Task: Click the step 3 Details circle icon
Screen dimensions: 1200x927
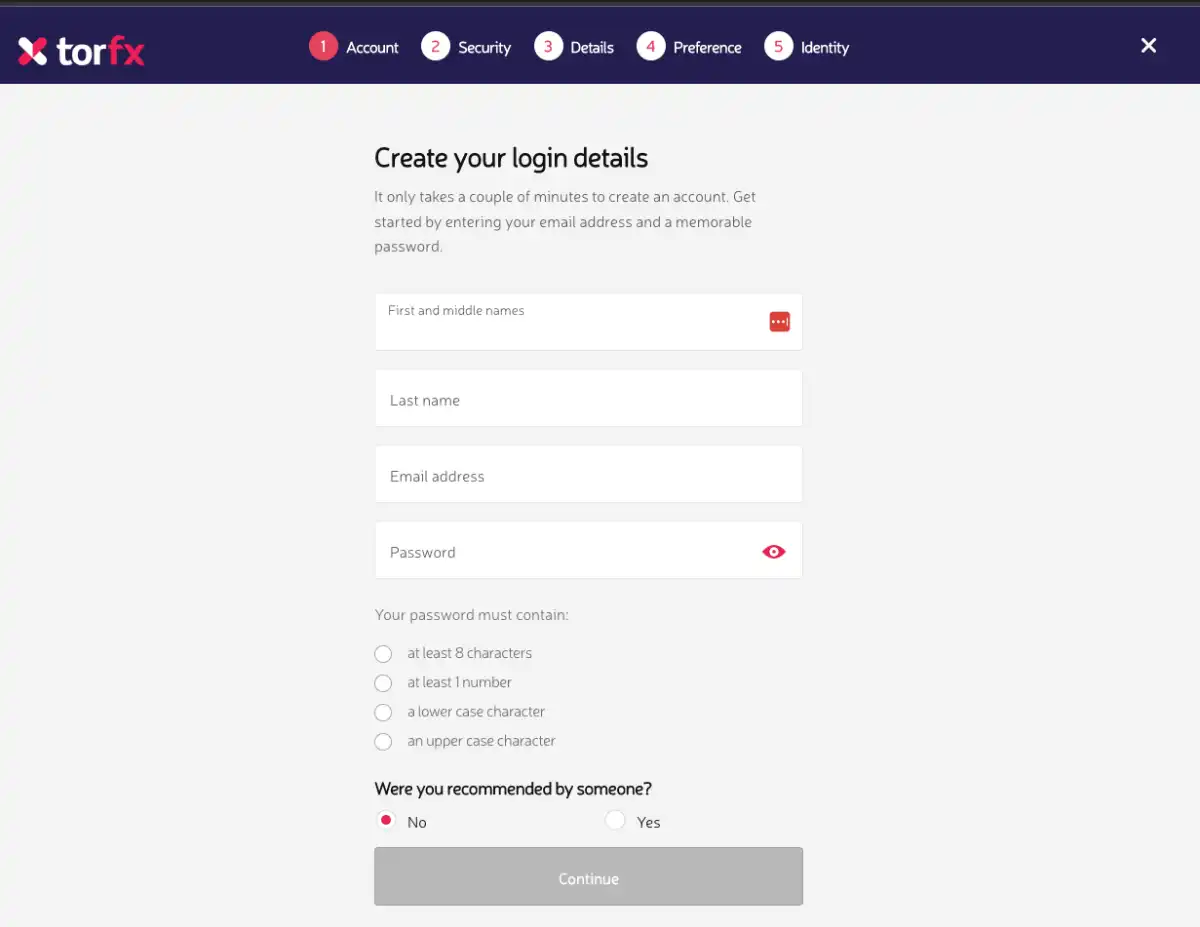Action: click(548, 46)
